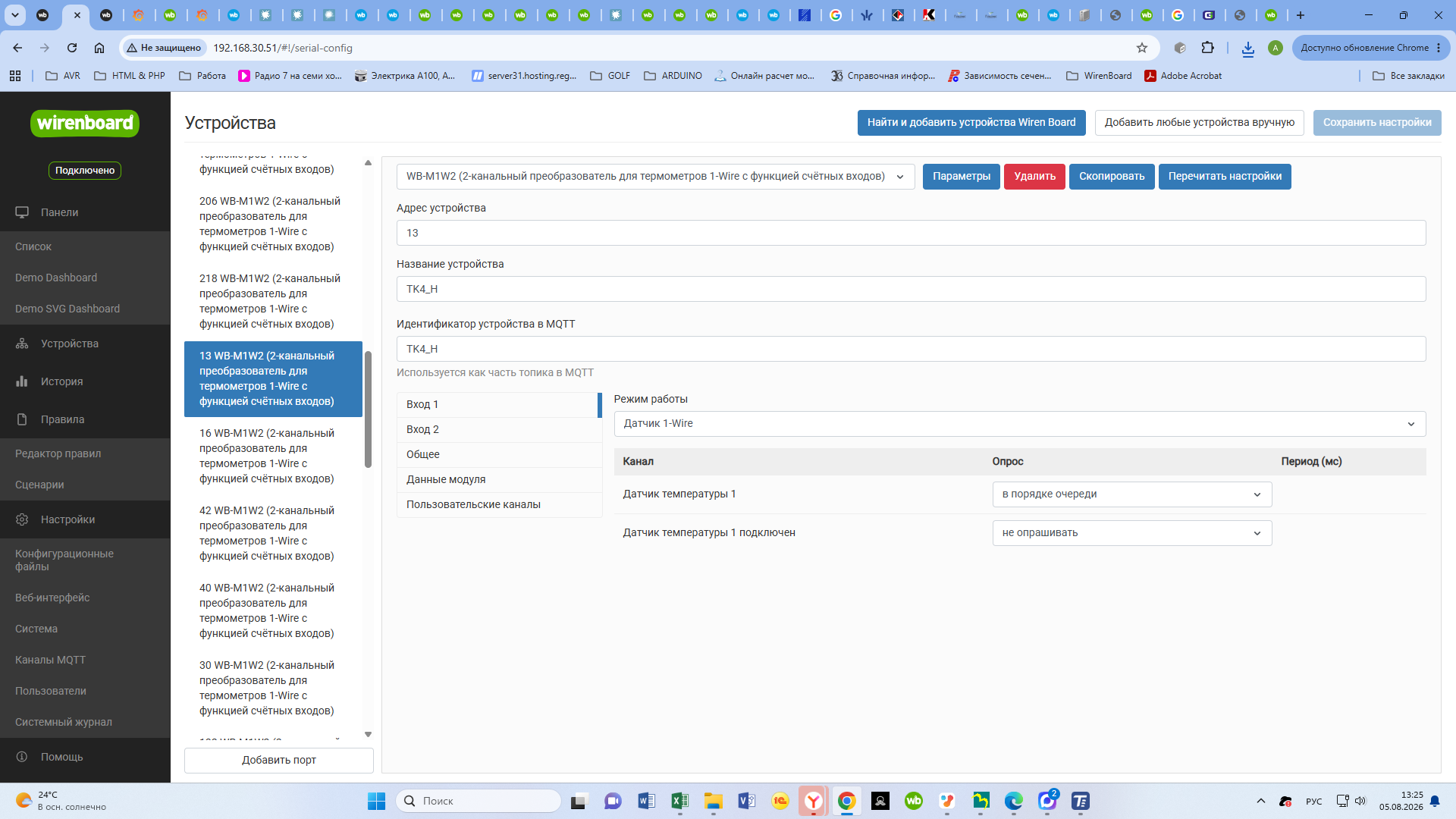Open the Windows notification bell
The width and height of the screenshot is (1456, 819).
point(1435,801)
